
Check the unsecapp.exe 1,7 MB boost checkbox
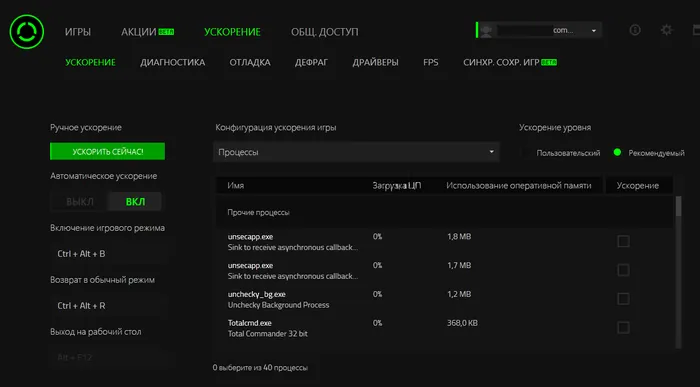pyautogui.click(x=623, y=270)
